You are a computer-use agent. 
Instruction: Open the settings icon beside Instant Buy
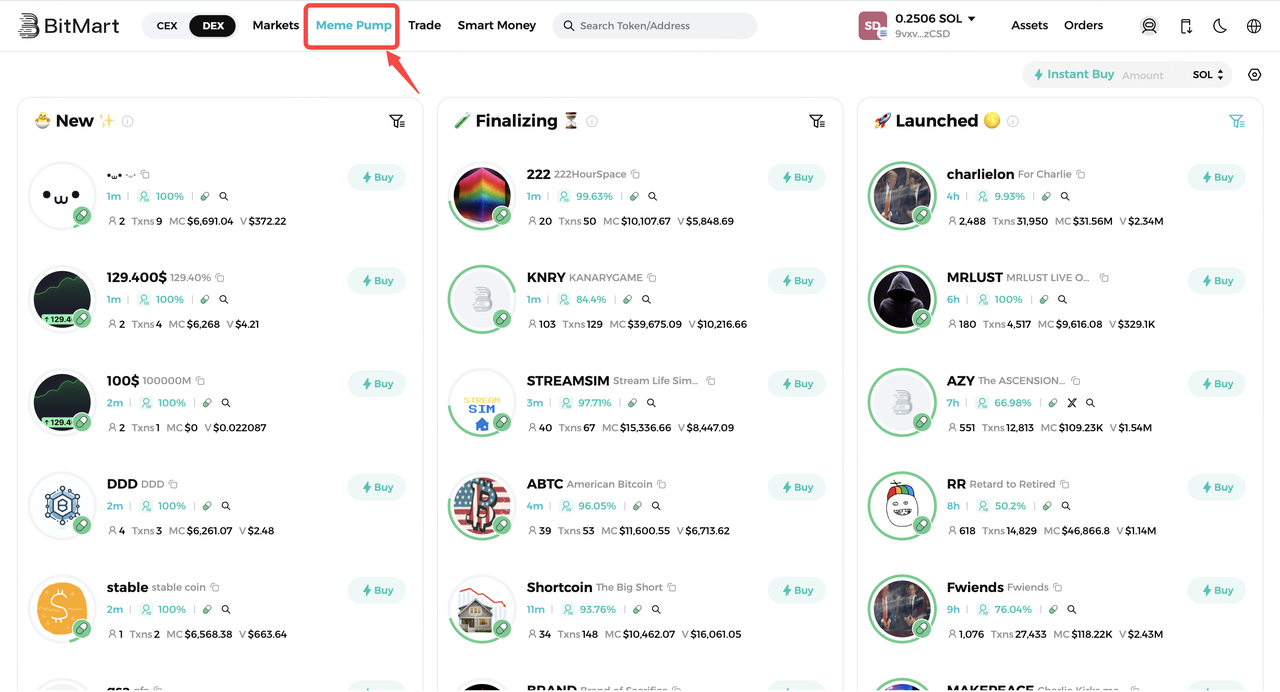tap(1255, 75)
